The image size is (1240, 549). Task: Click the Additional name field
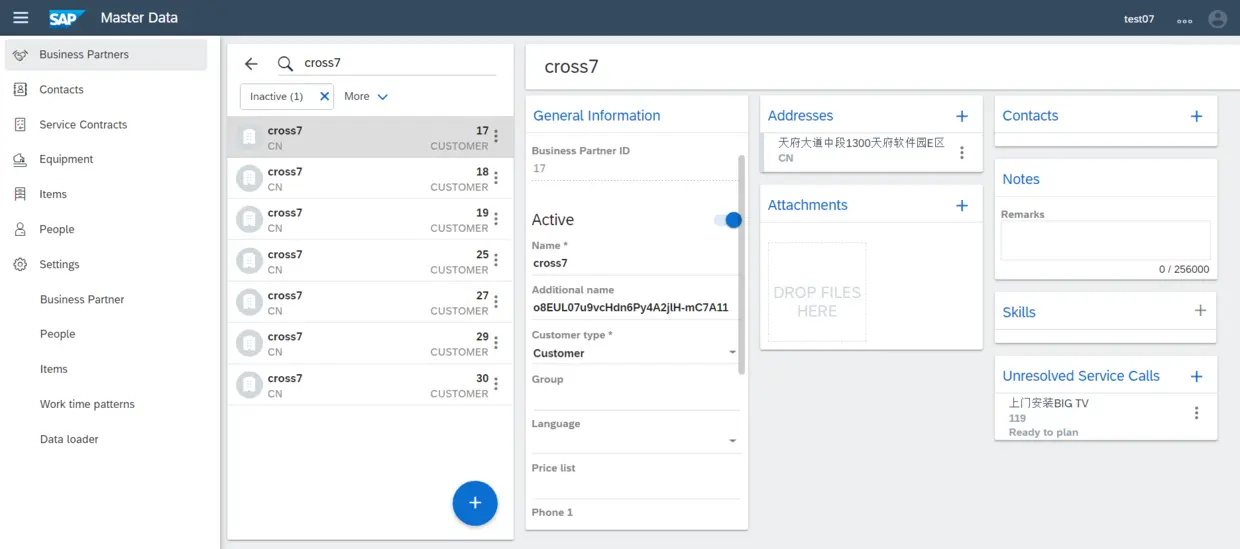(634, 307)
